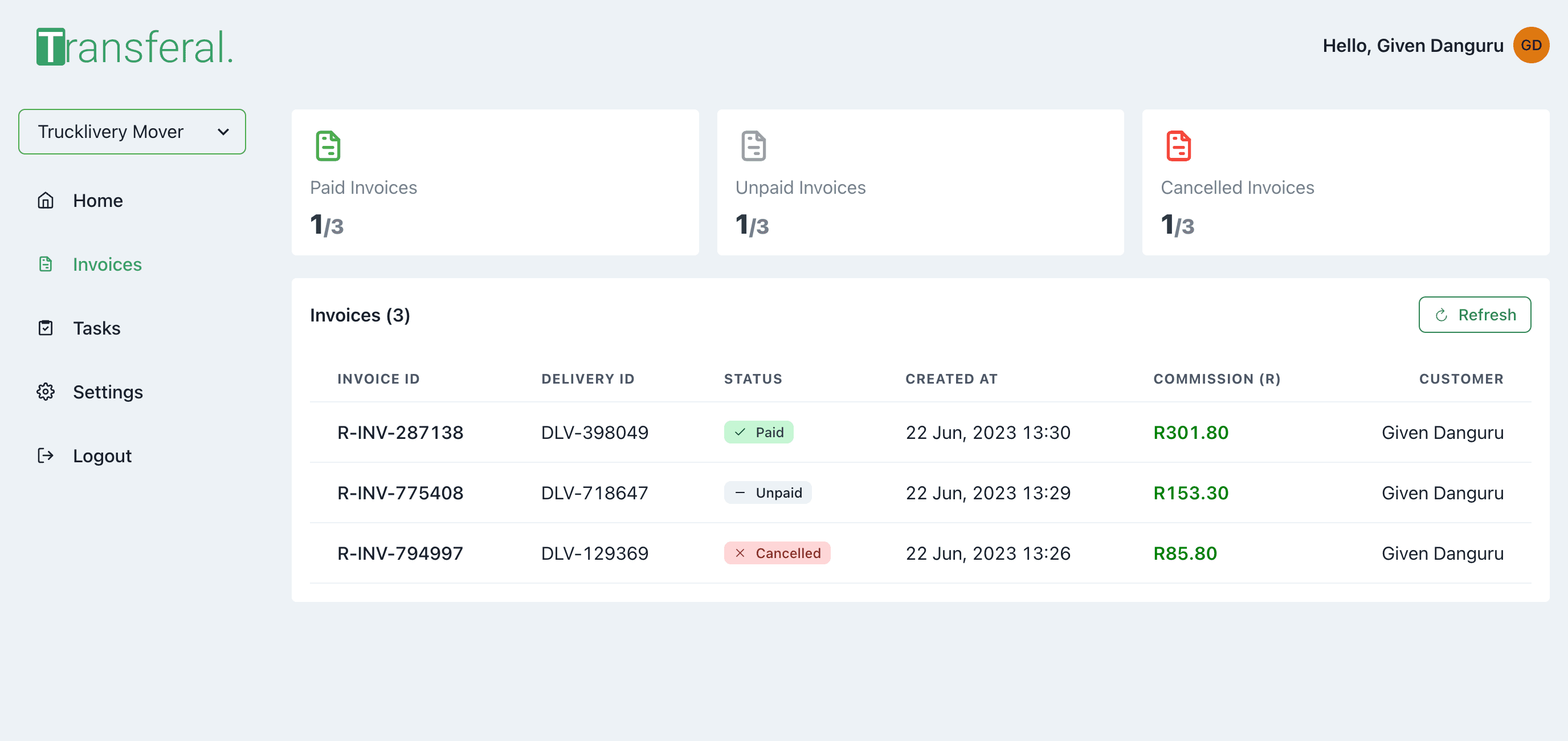The height and width of the screenshot is (741, 1568).
Task: Open the Trucklivery Mover dropdown
Action: [x=132, y=132]
